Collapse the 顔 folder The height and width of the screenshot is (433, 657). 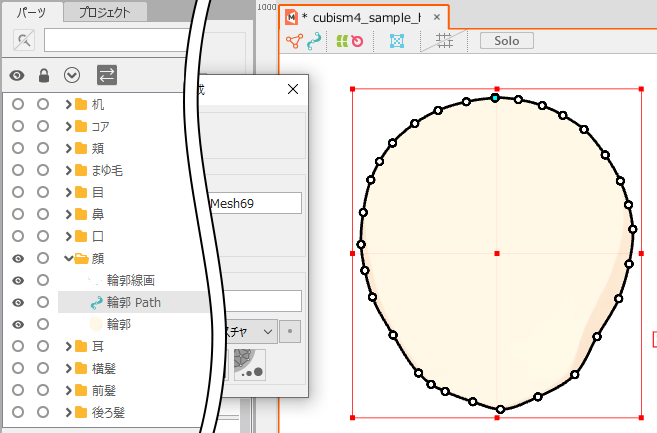coord(67,258)
